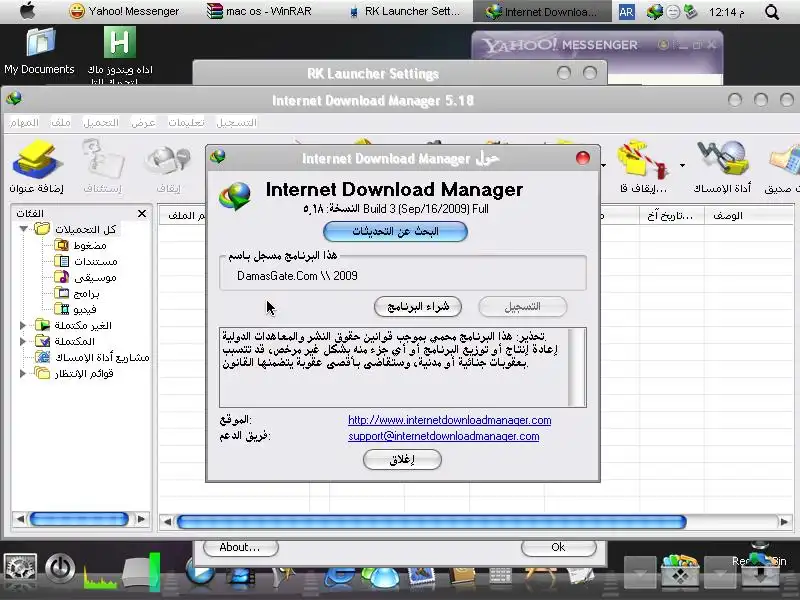Expand the قوائم الإنتظار (queues) tree node

tap(22, 373)
